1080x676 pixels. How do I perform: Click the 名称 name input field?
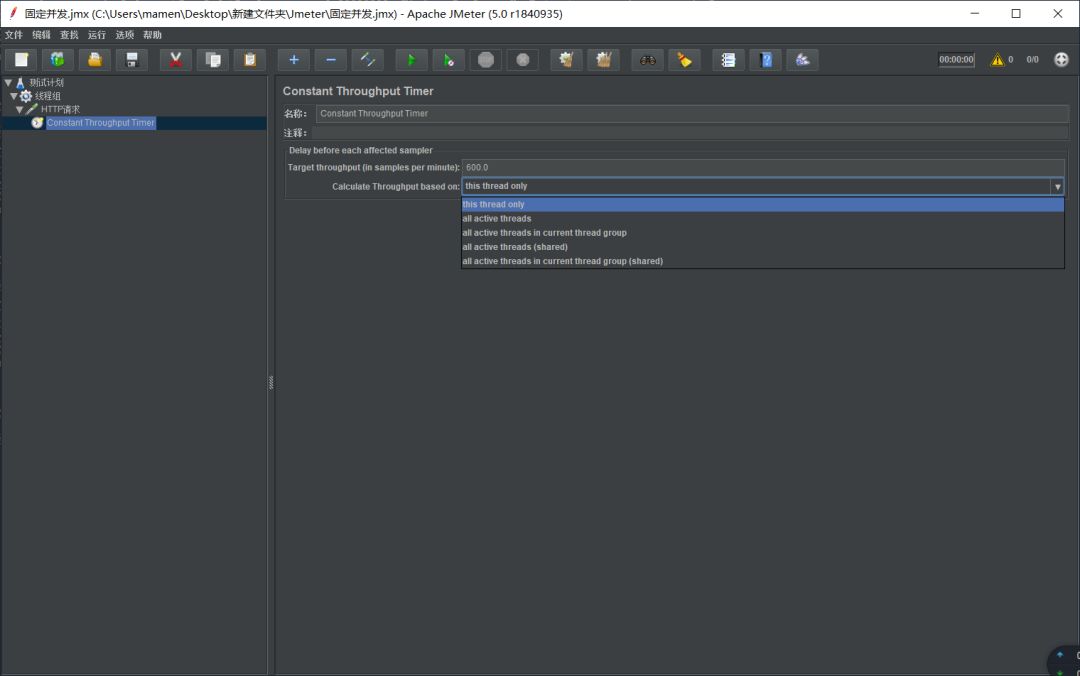point(692,114)
